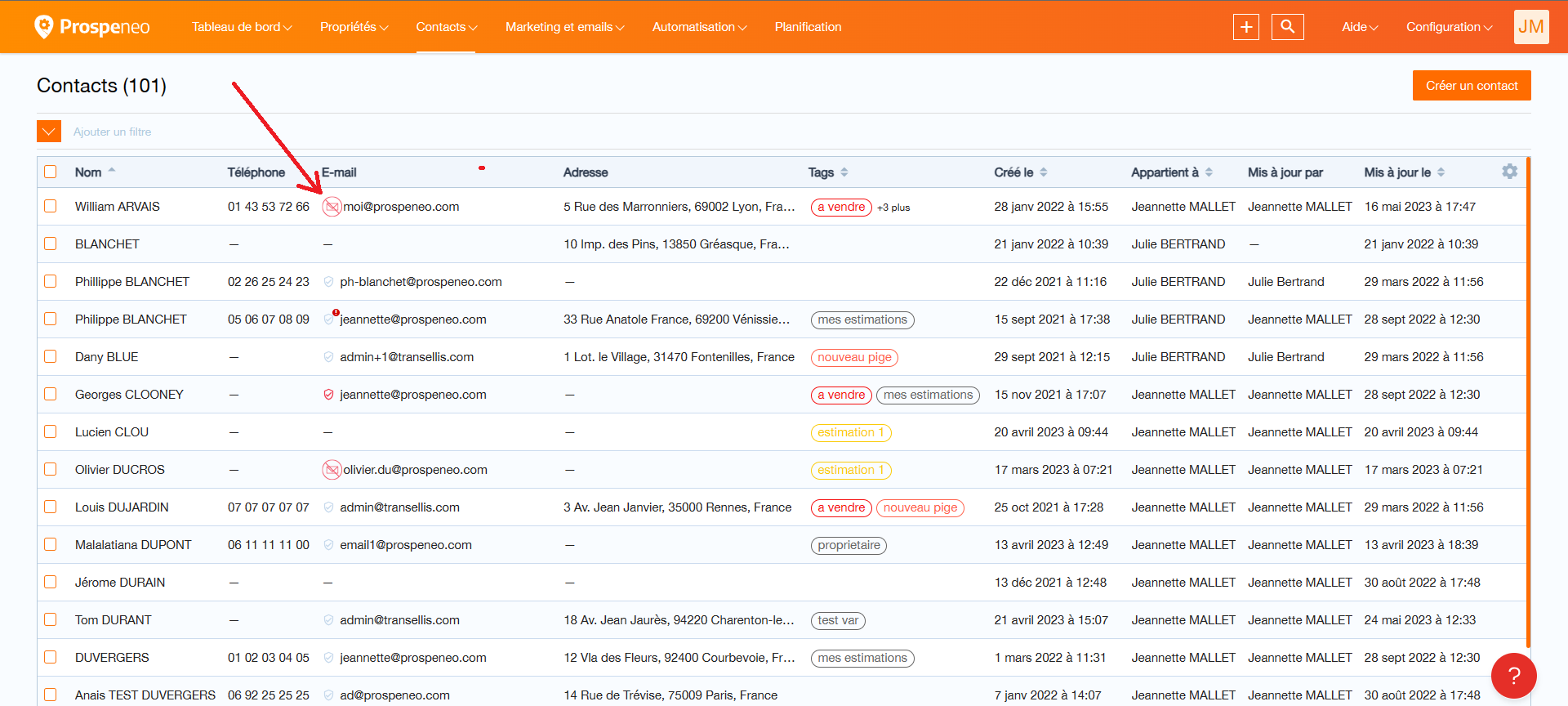Open the Contacts dropdown menu
1568x706 pixels.
(x=447, y=27)
